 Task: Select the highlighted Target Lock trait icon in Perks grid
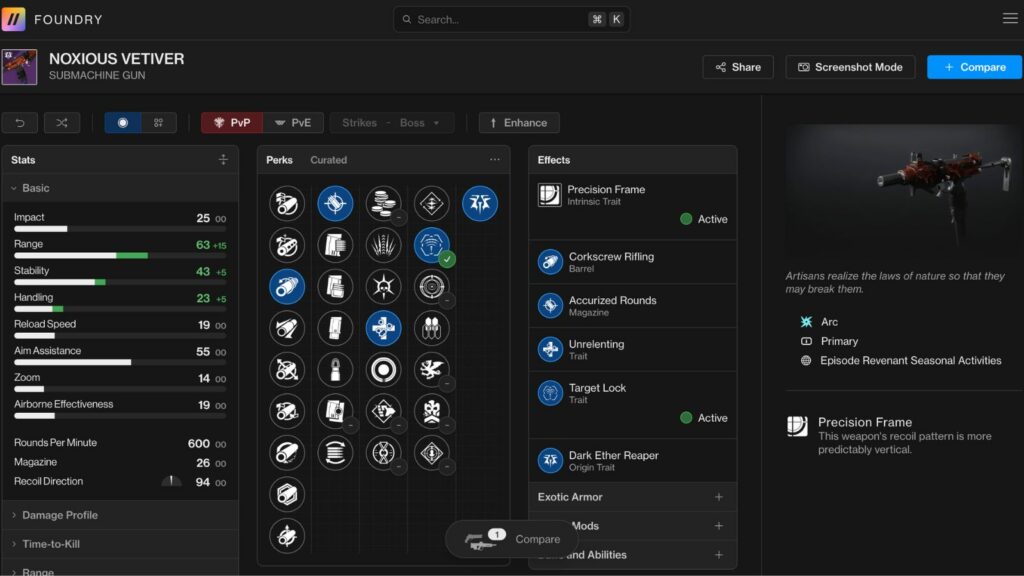pos(432,245)
